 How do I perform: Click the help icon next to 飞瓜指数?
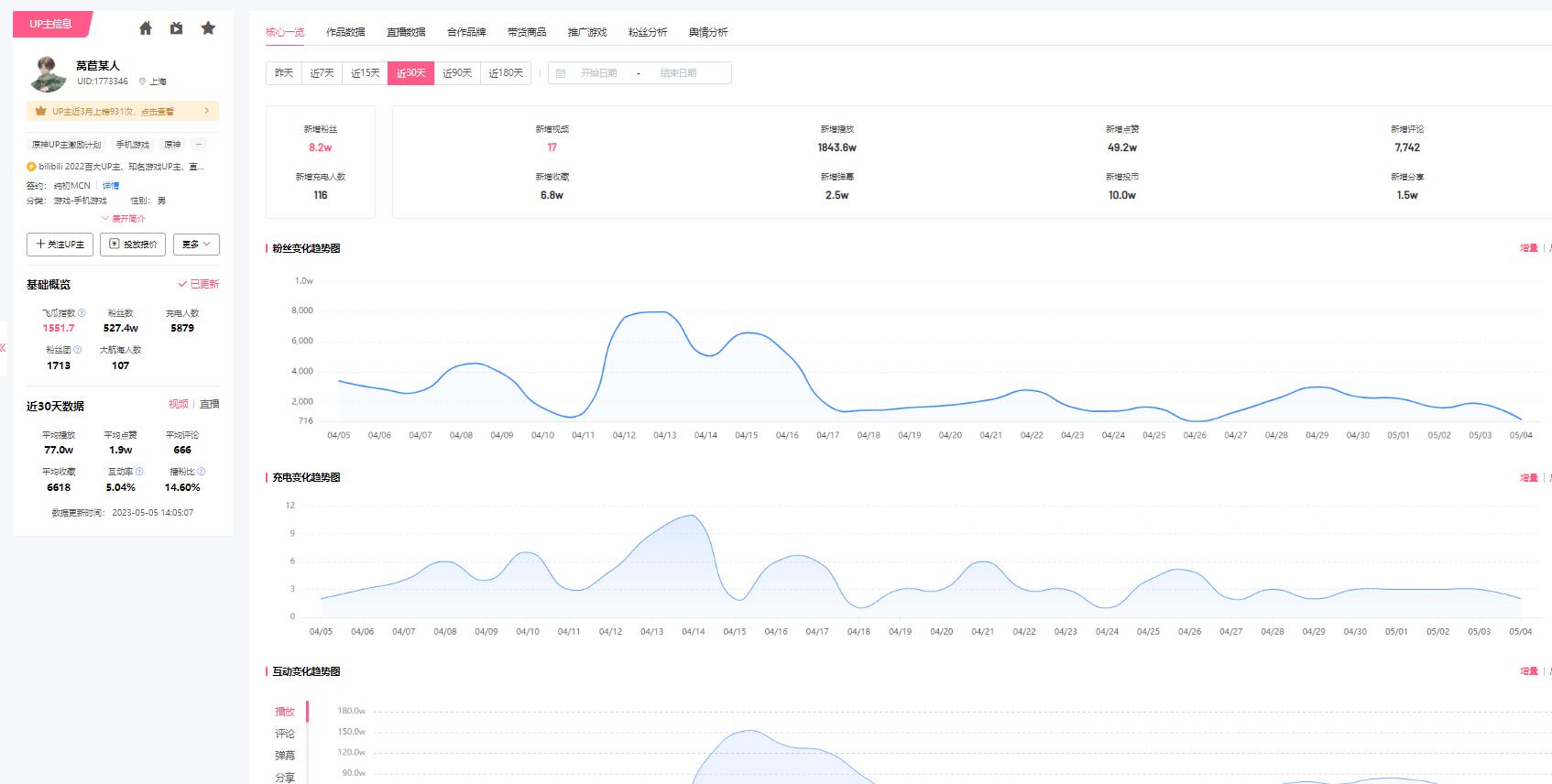(x=82, y=313)
